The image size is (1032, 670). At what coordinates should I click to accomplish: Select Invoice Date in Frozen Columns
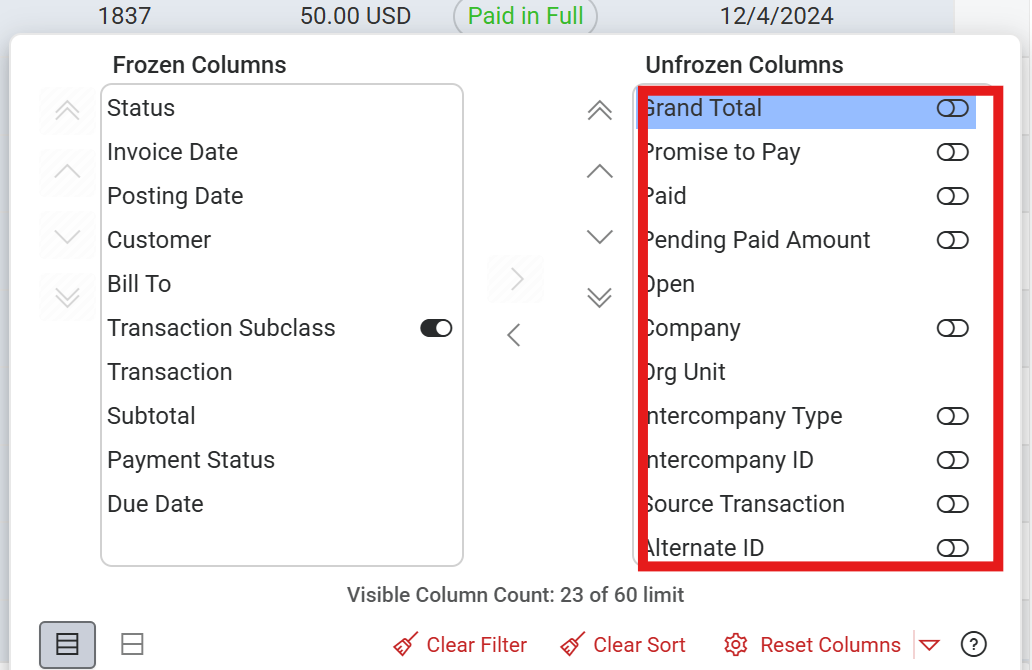pos(173,152)
